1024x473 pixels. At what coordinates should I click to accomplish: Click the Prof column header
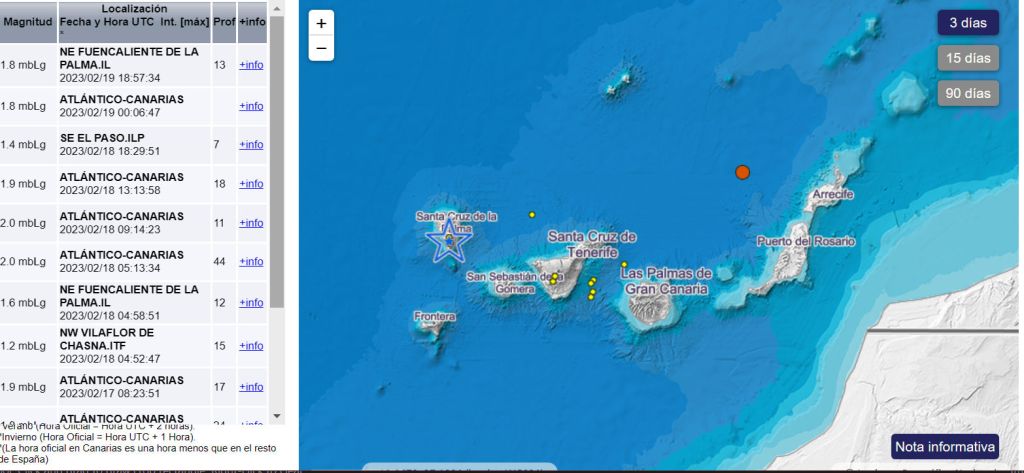(x=223, y=21)
